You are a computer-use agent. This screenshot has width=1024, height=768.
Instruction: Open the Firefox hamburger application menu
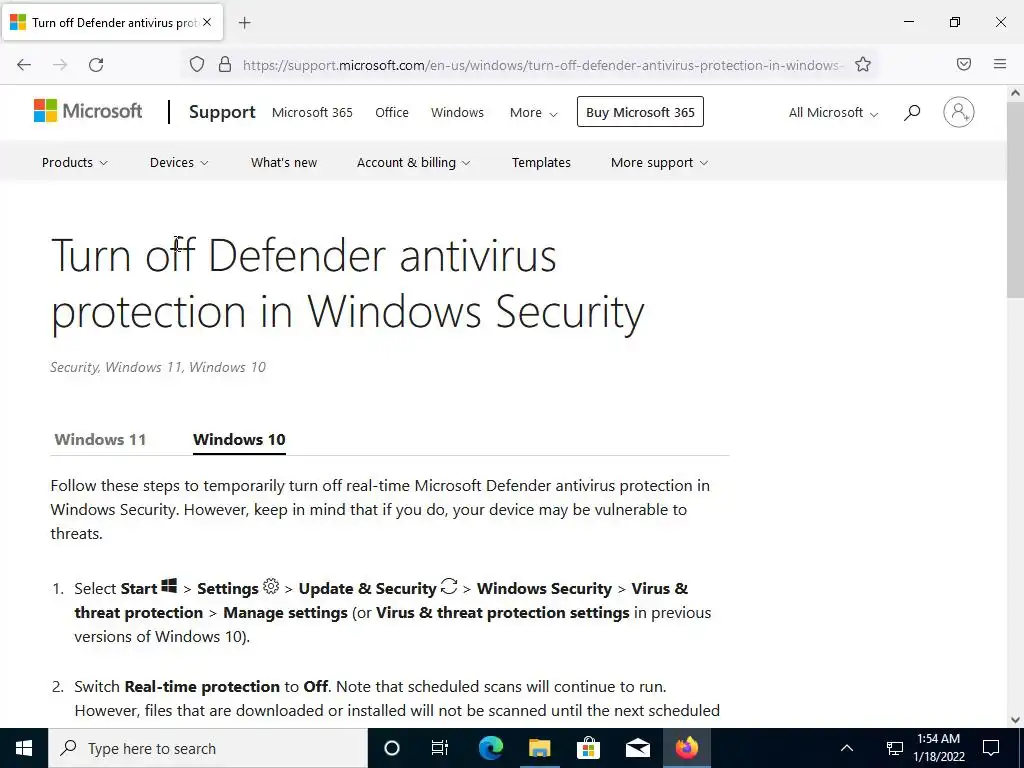pos(999,64)
